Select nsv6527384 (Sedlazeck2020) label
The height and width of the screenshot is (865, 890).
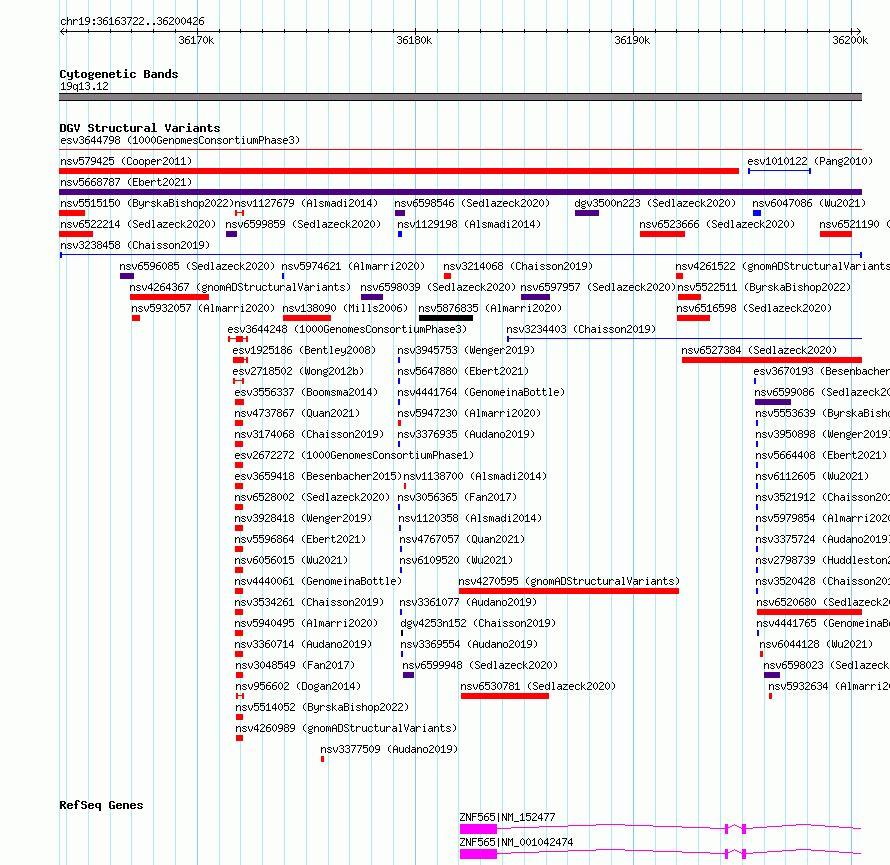click(x=759, y=350)
